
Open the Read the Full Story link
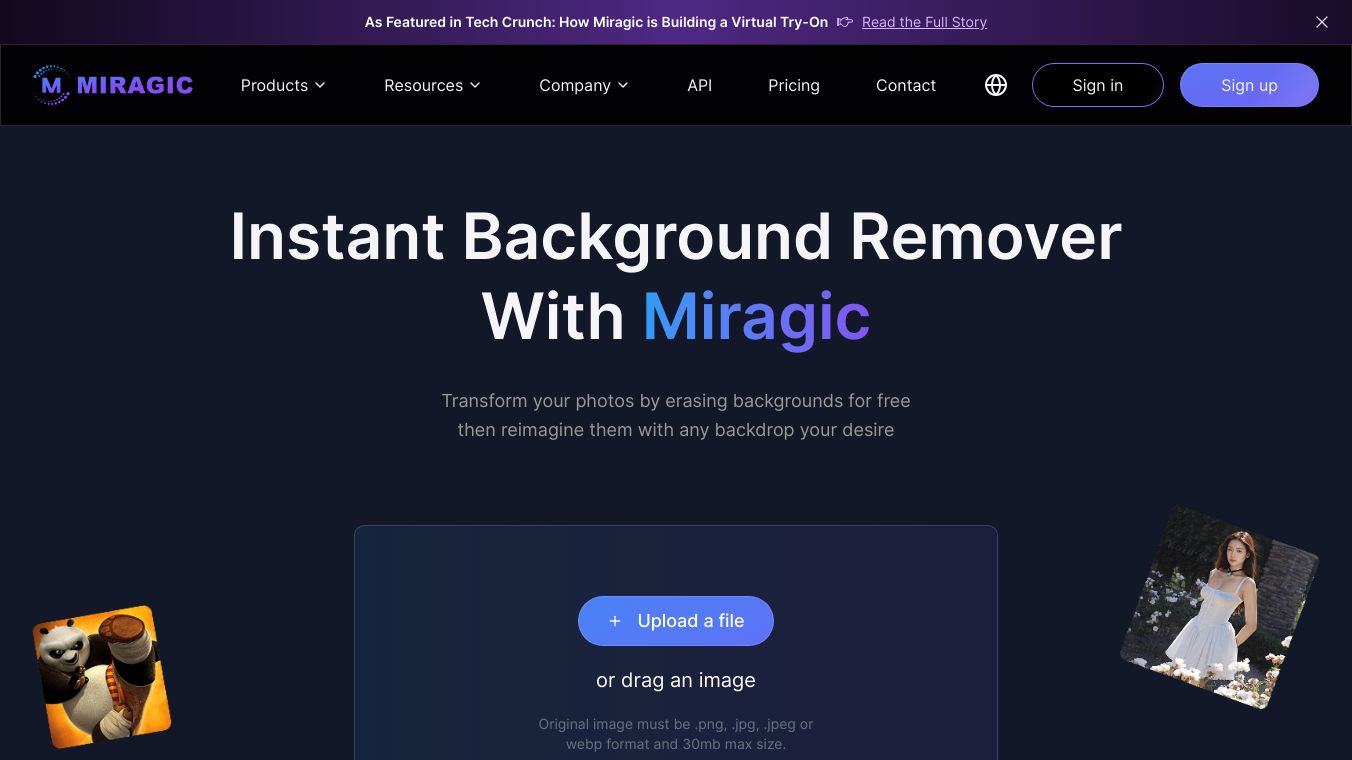[x=924, y=22]
